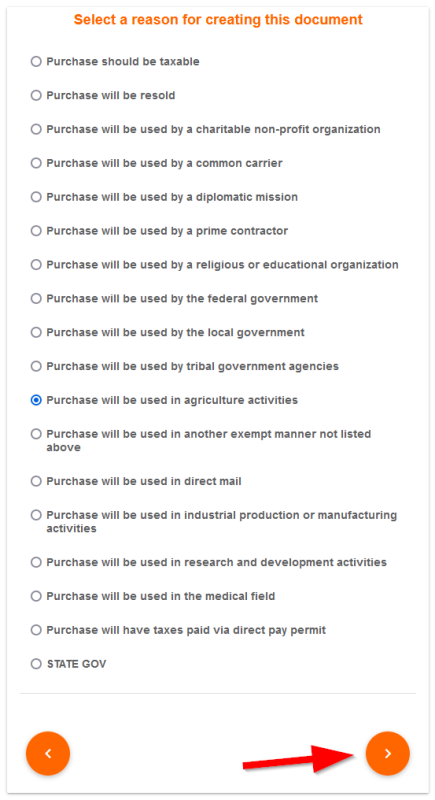
Task: Choose the direct pay permit option
Action: [x=36, y=630]
